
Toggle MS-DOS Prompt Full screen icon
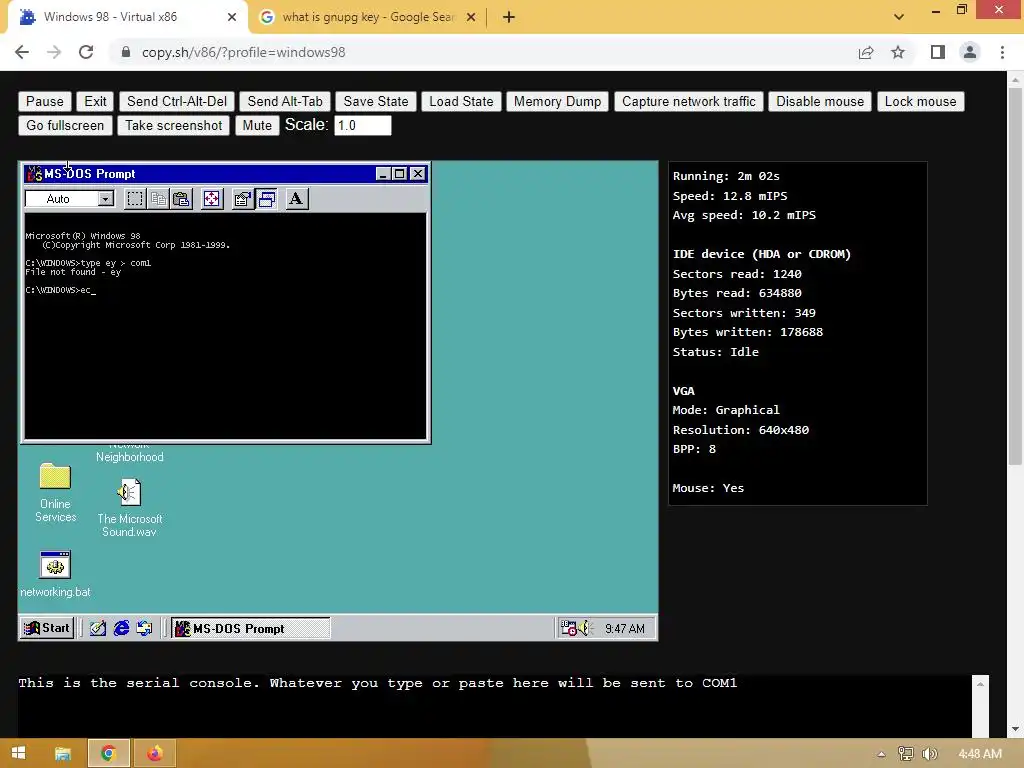pyautogui.click(x=212, y=199)
